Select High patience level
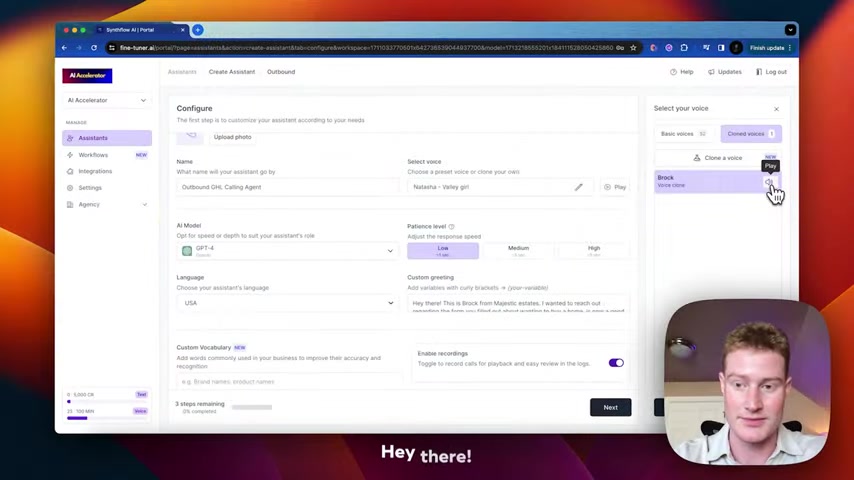The image size is (854, 480). 594,251
